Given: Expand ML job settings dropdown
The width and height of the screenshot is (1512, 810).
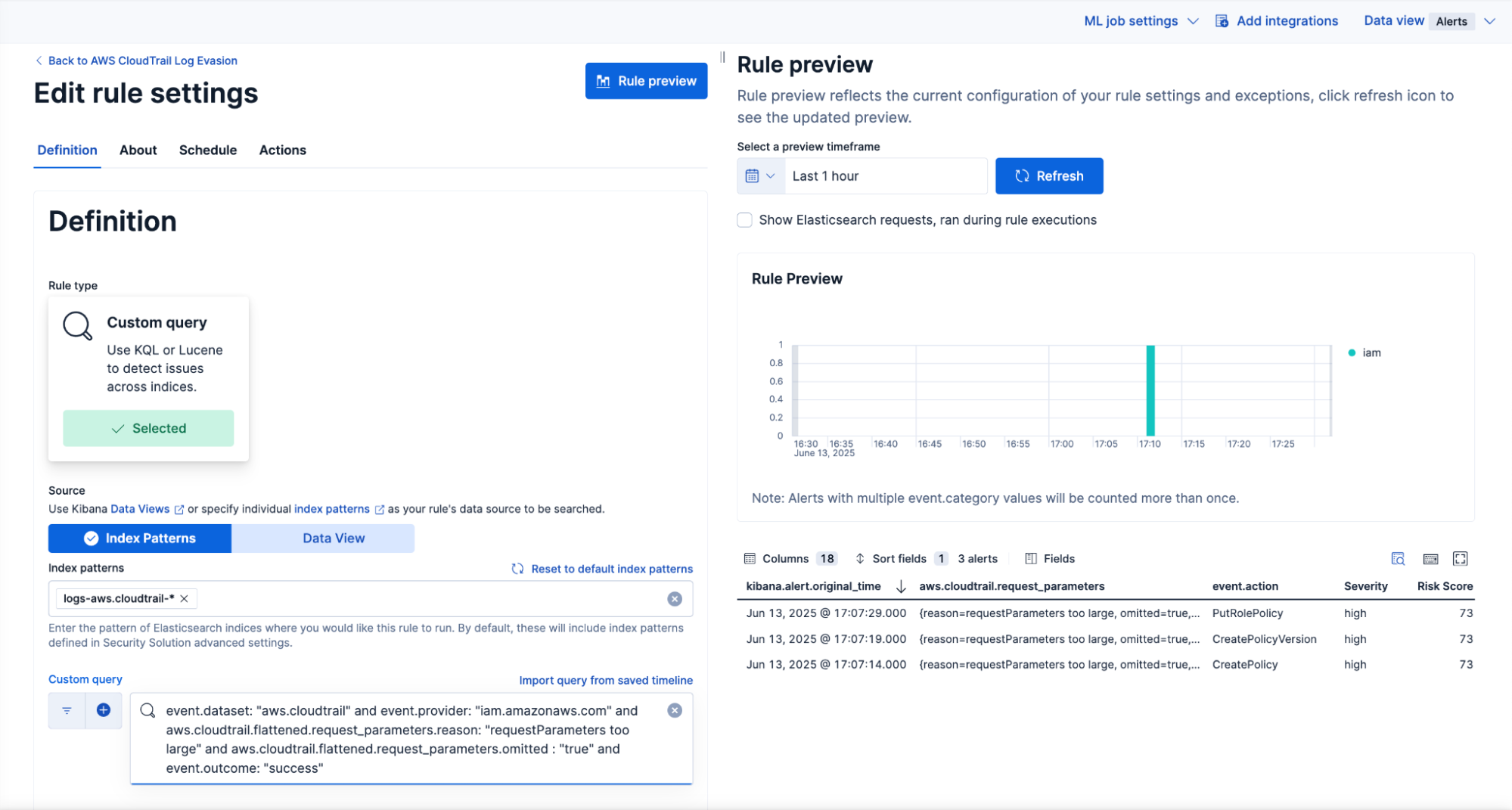Looking at the screenshot, I should 1141,21.
